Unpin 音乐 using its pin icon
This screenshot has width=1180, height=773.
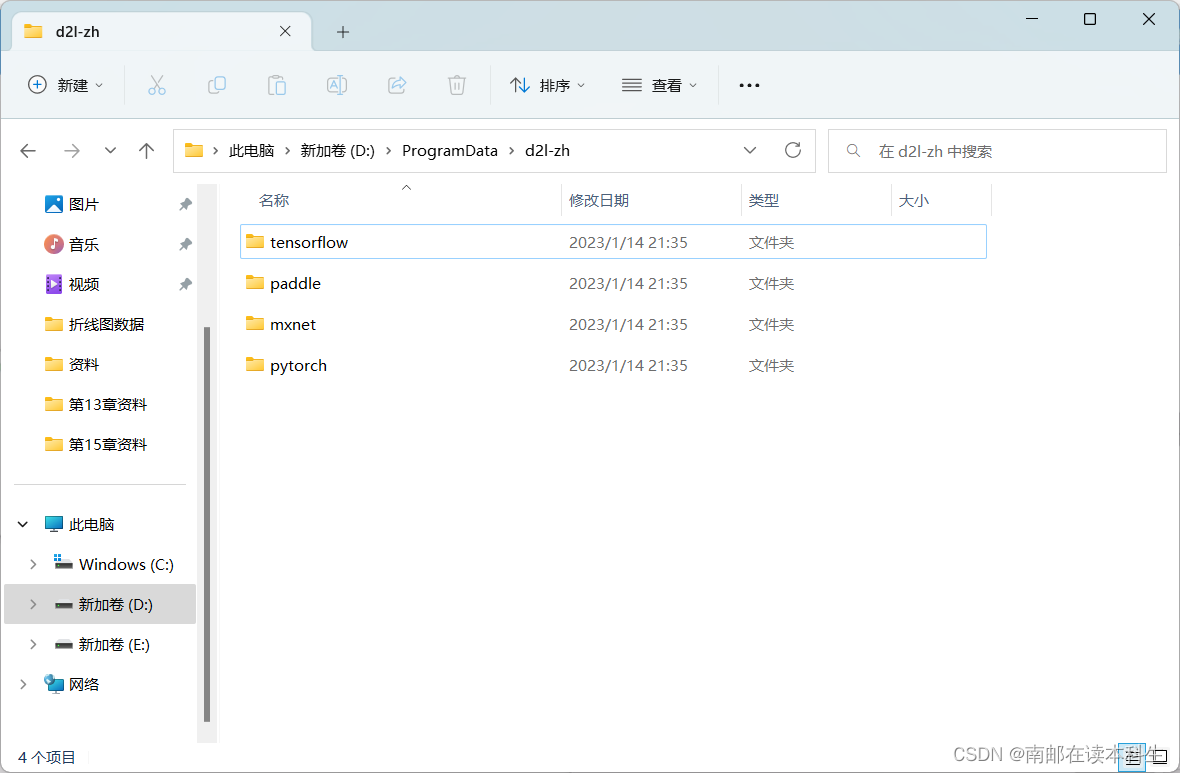185,244
